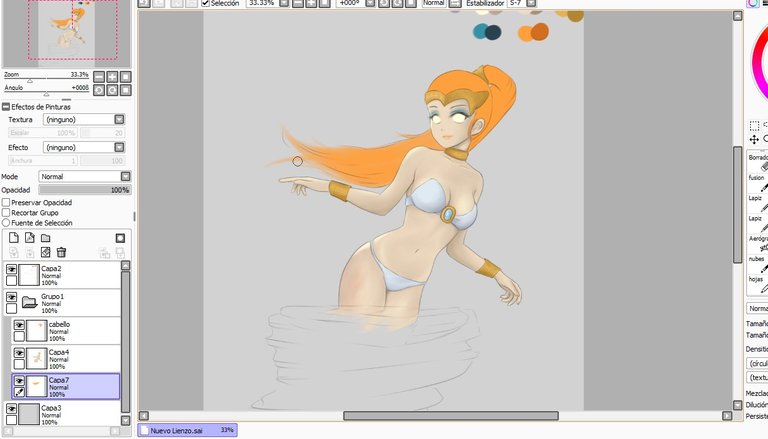Create a new normal layer
This screenshot has width=768, height=439.
[14, 238]
